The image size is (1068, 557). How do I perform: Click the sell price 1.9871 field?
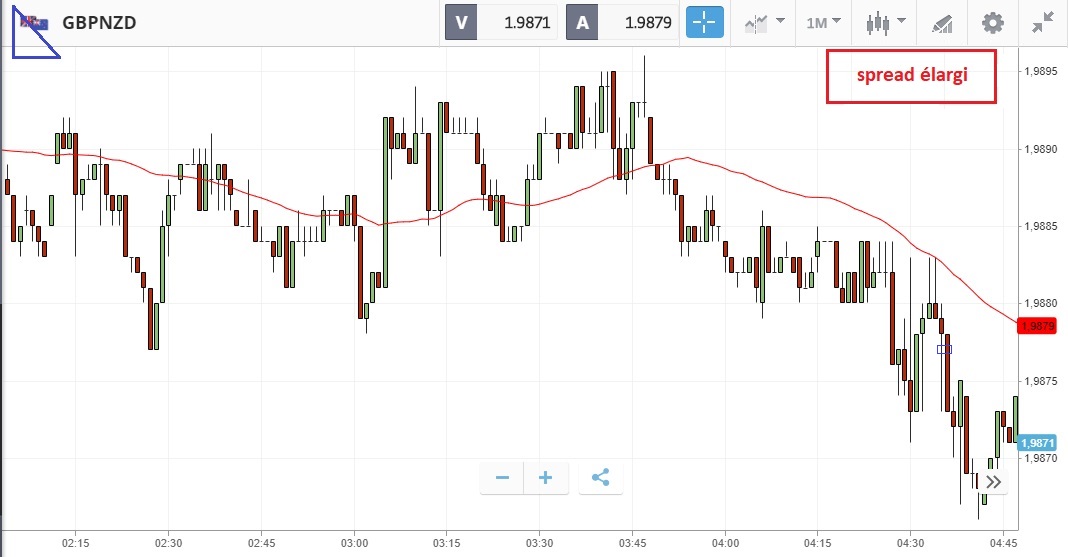(x=520, y=22)
